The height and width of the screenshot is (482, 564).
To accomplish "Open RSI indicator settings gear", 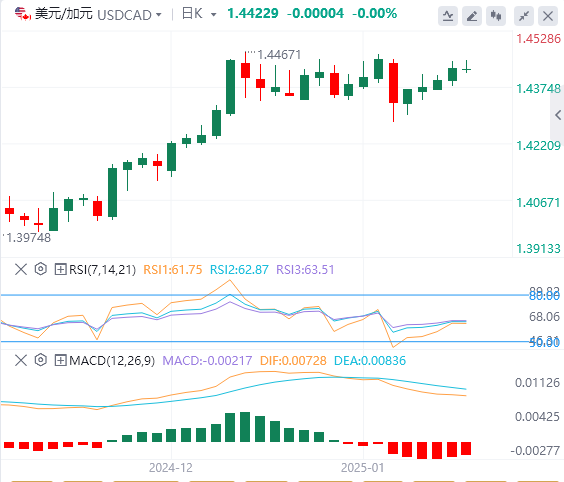I will coord(41,269).
